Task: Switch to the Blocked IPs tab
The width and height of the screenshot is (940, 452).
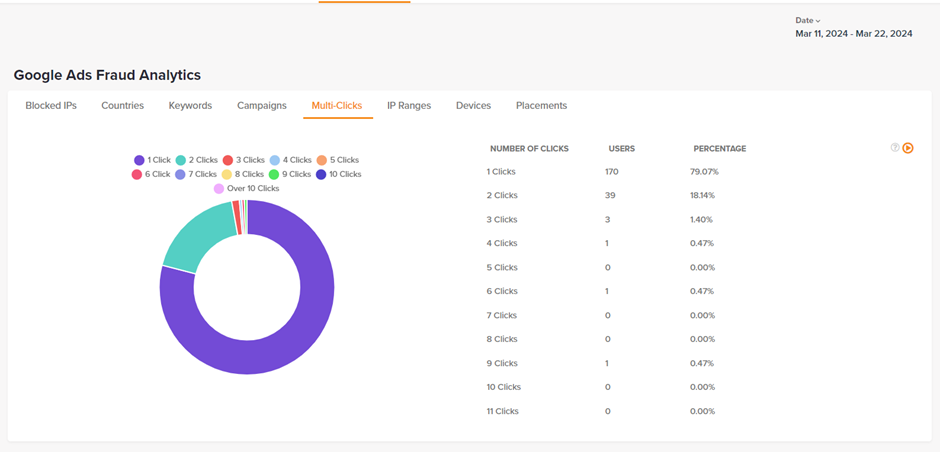Action: coord(51,106)
